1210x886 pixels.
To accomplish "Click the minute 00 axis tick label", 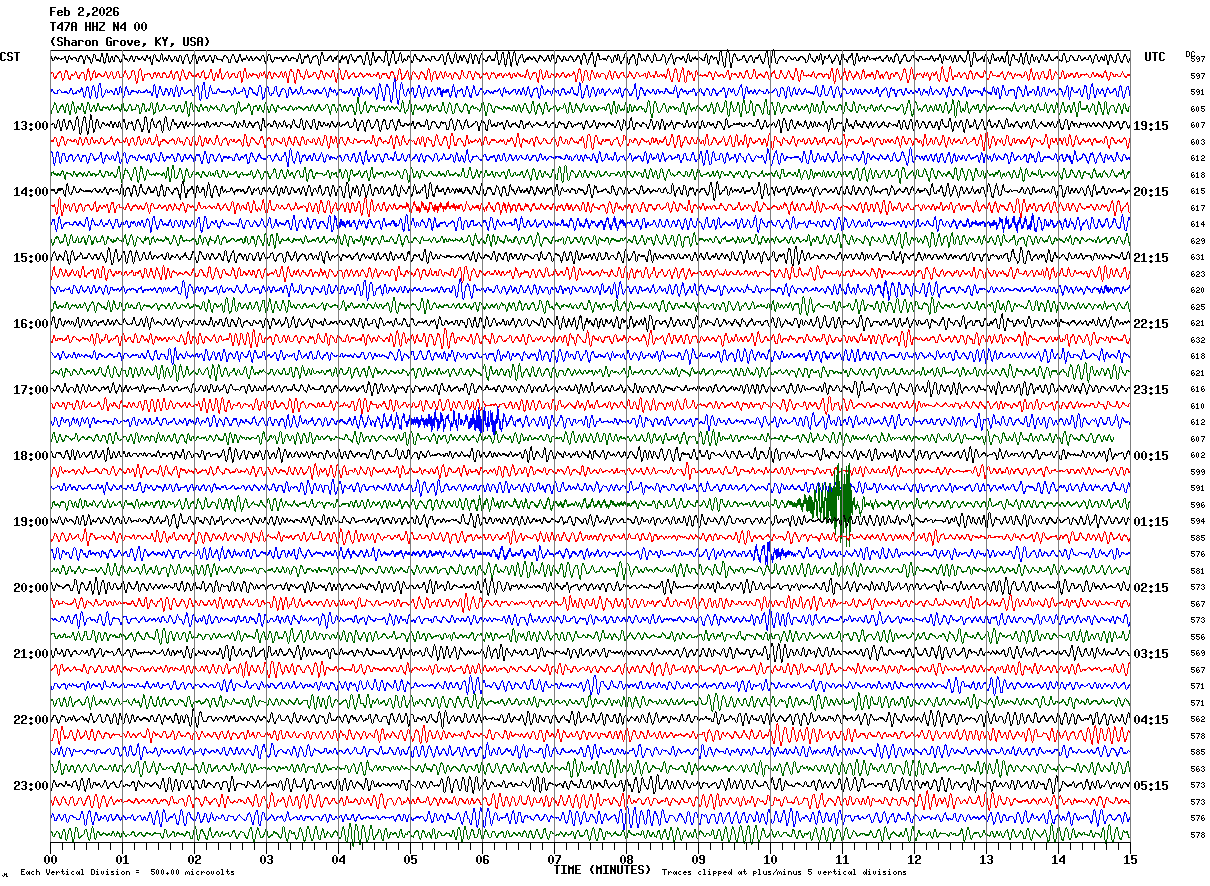I will click(x=51, y=860).
